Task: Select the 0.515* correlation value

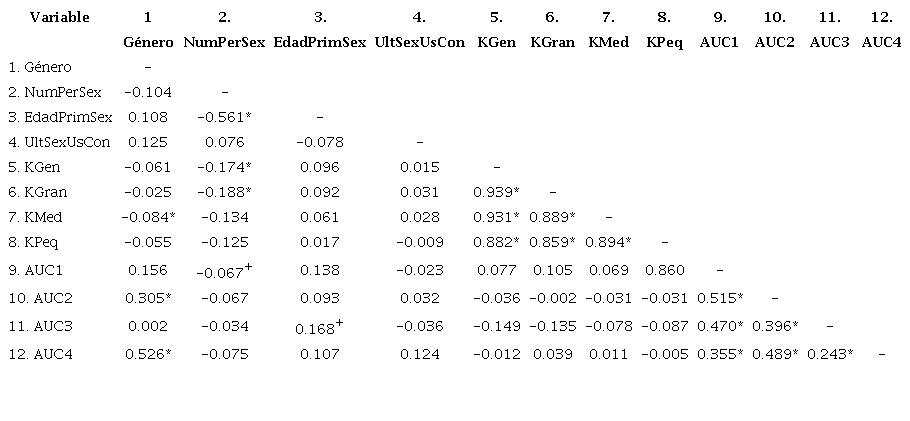Action: (x=719, y=298)
